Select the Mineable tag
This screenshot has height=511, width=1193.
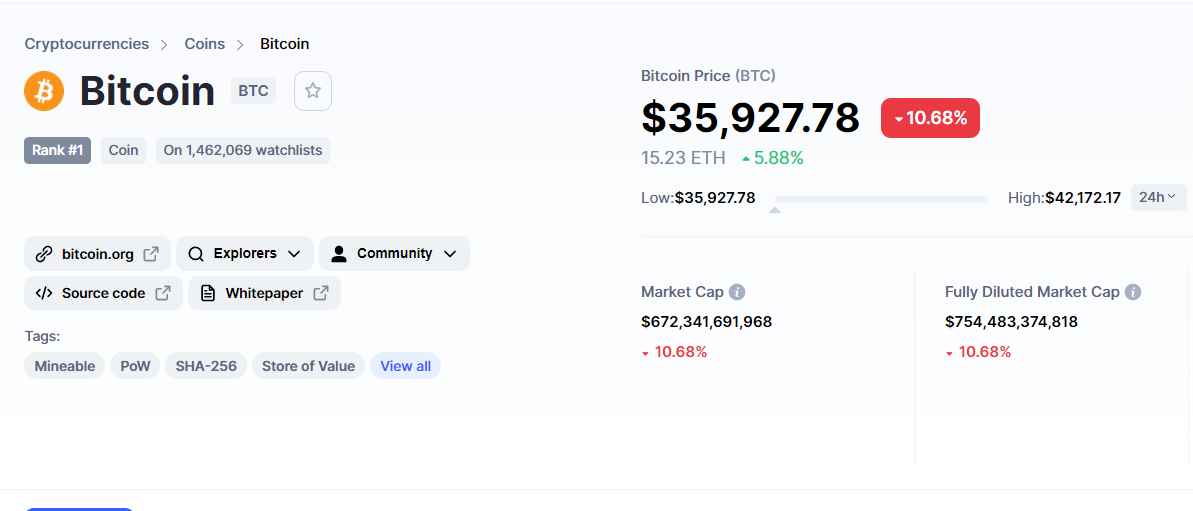coord(65,366)
